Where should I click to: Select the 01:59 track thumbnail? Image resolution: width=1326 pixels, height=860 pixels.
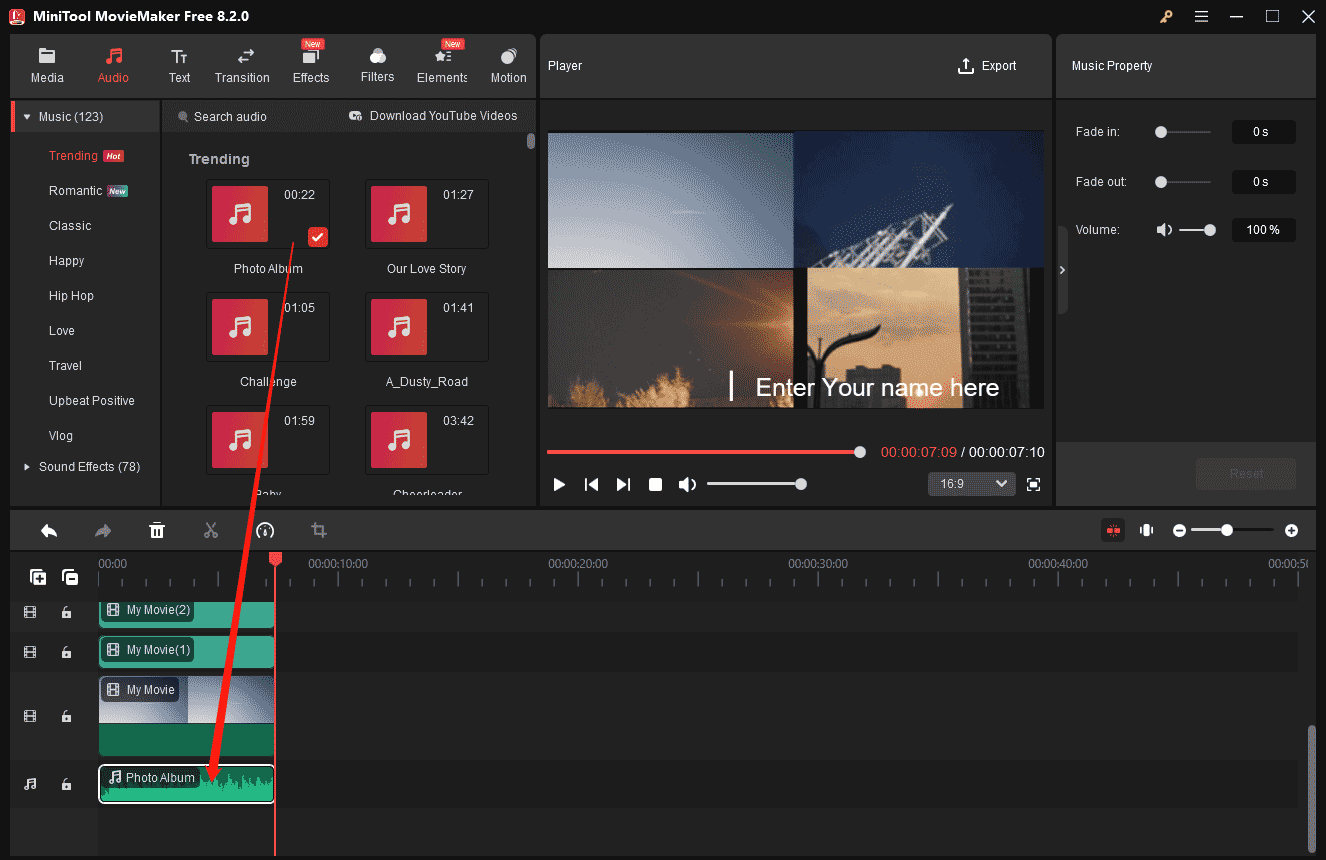pos(240,440)
